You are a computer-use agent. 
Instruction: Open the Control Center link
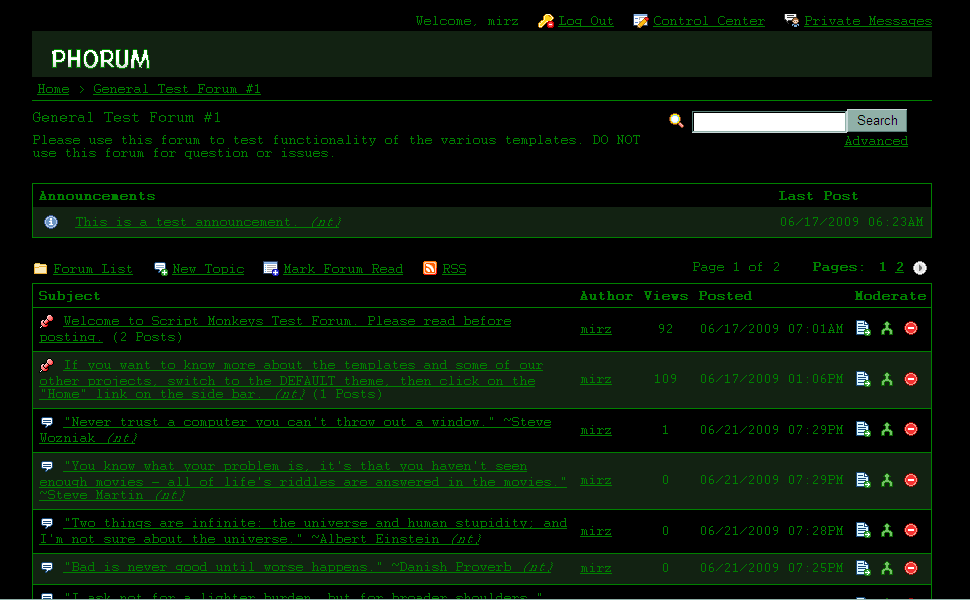coord(709,21)
